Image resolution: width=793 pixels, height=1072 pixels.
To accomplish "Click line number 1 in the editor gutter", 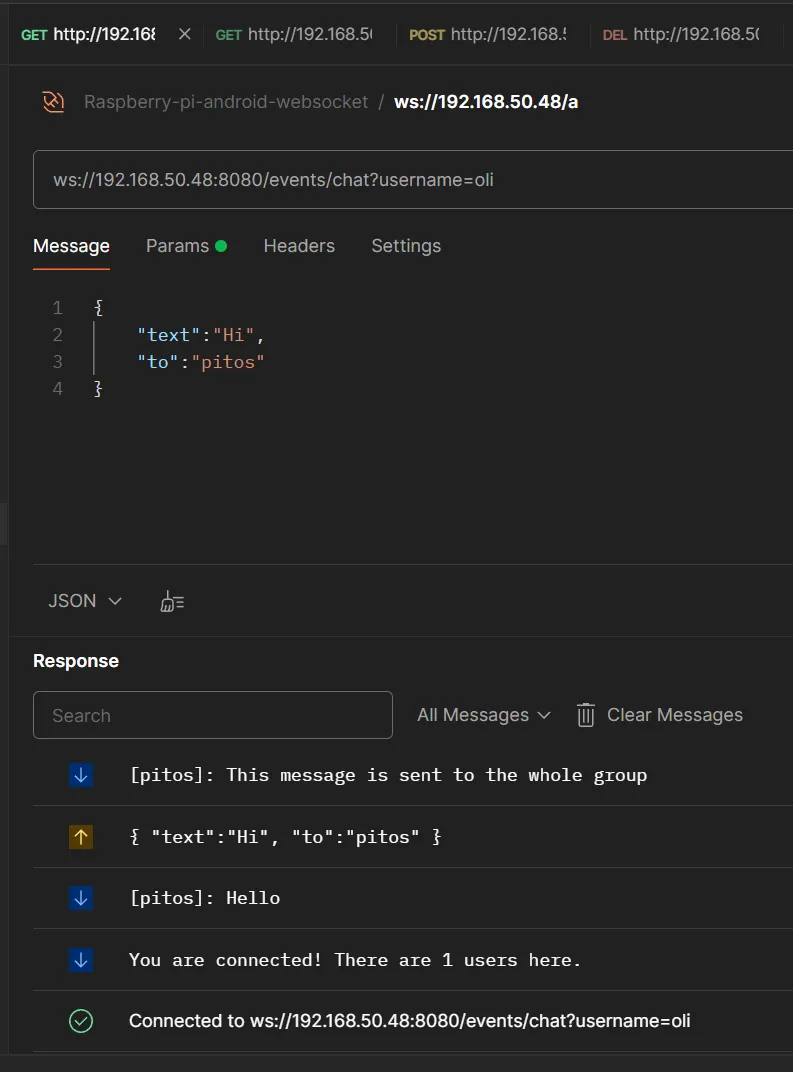I will coord(57,308).
